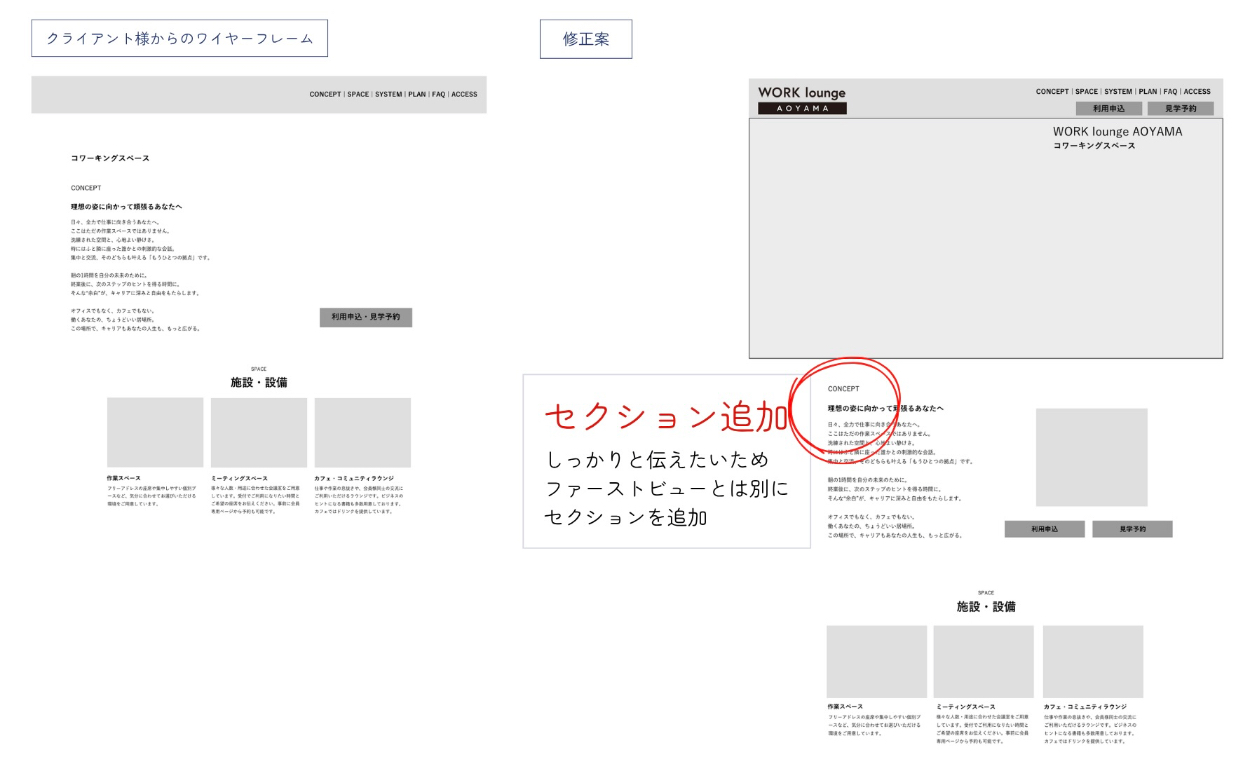Select the クライアント様からのワイヤーフレーム label box
The height and width of the screenshot is (757, 1250).
[x=180, y=39]
